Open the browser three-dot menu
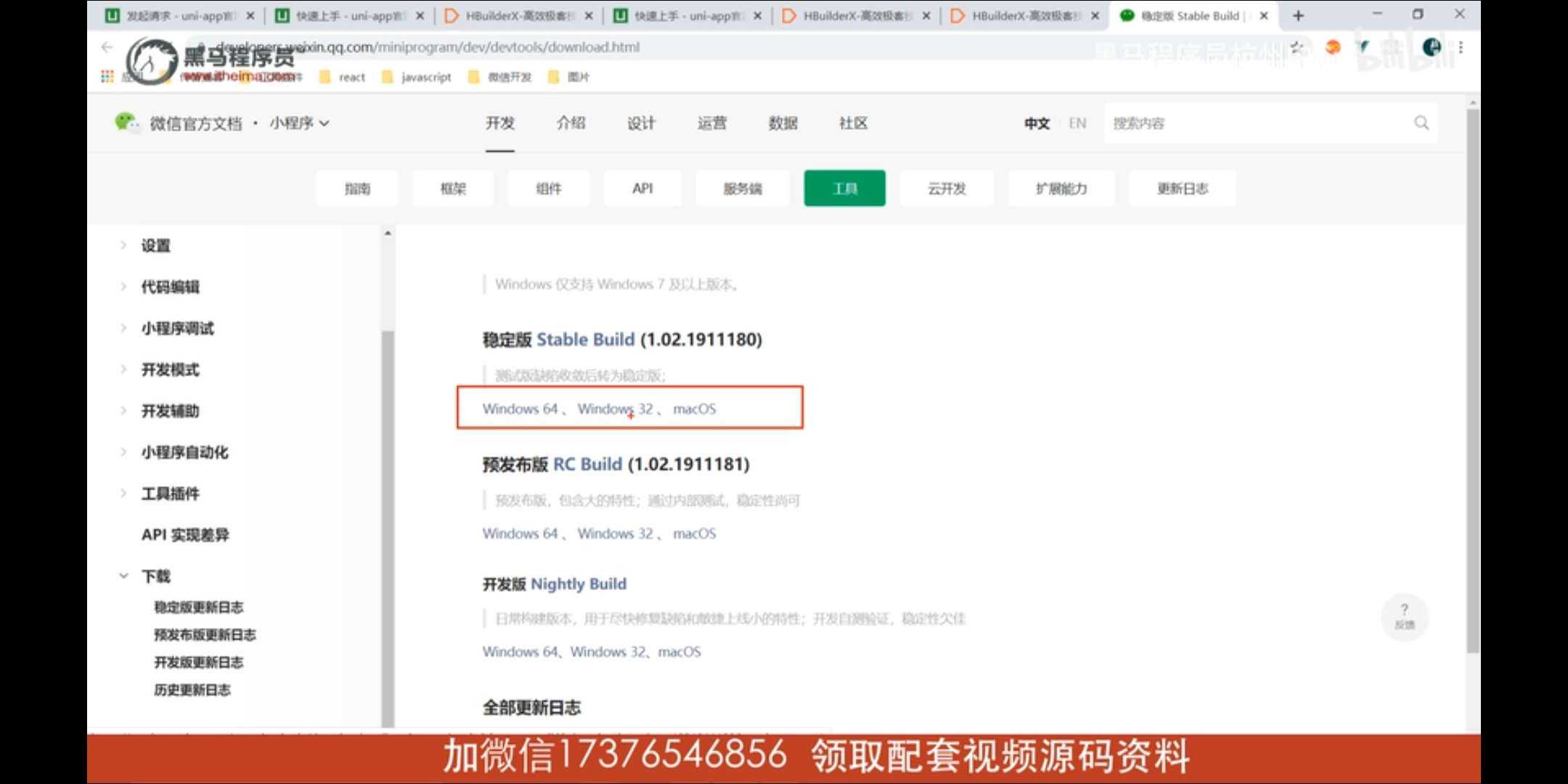The height and width of the screenshot is (784, 1568). tap(1461, 47)
